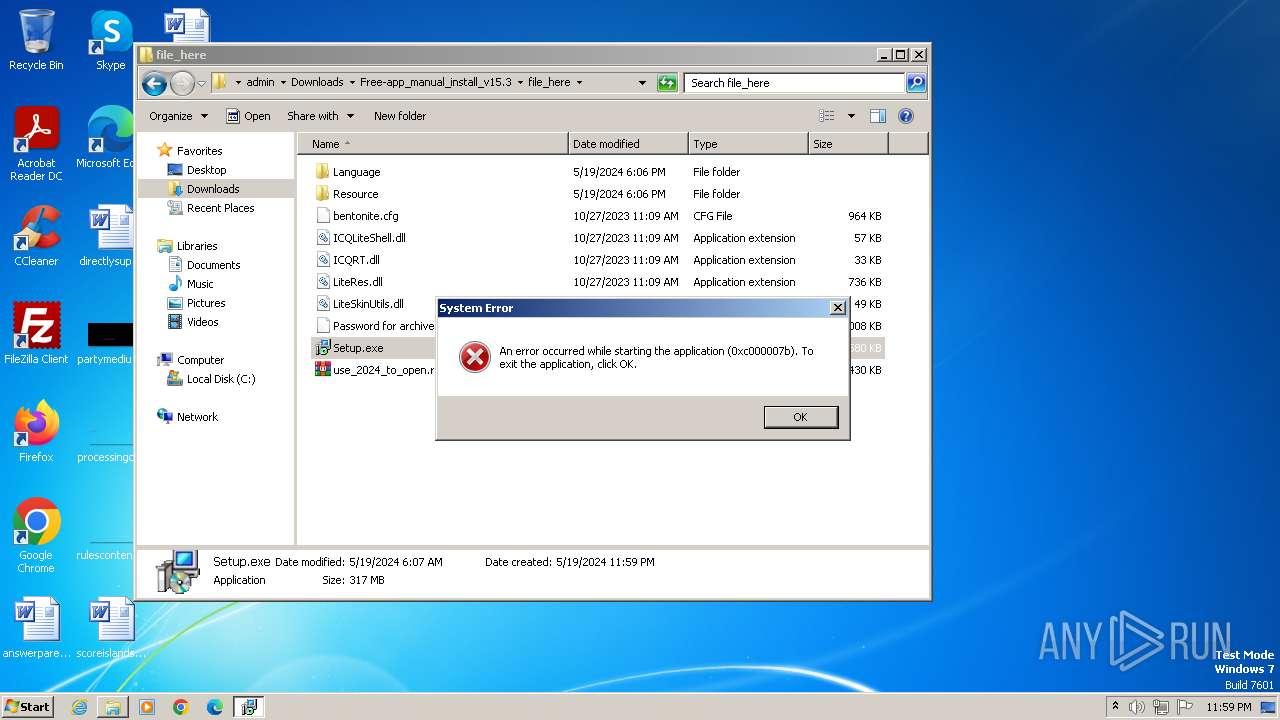
Task: Open Local Disk (C:) in sidebar
Action: click(x=220, y=379)
